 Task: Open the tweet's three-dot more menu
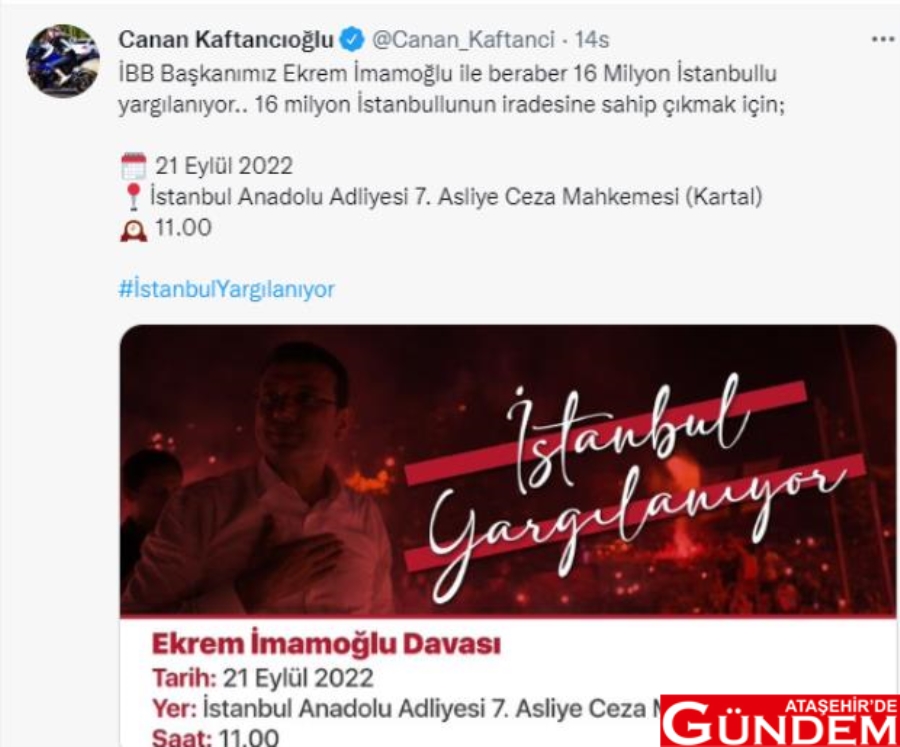coord(883,39)
